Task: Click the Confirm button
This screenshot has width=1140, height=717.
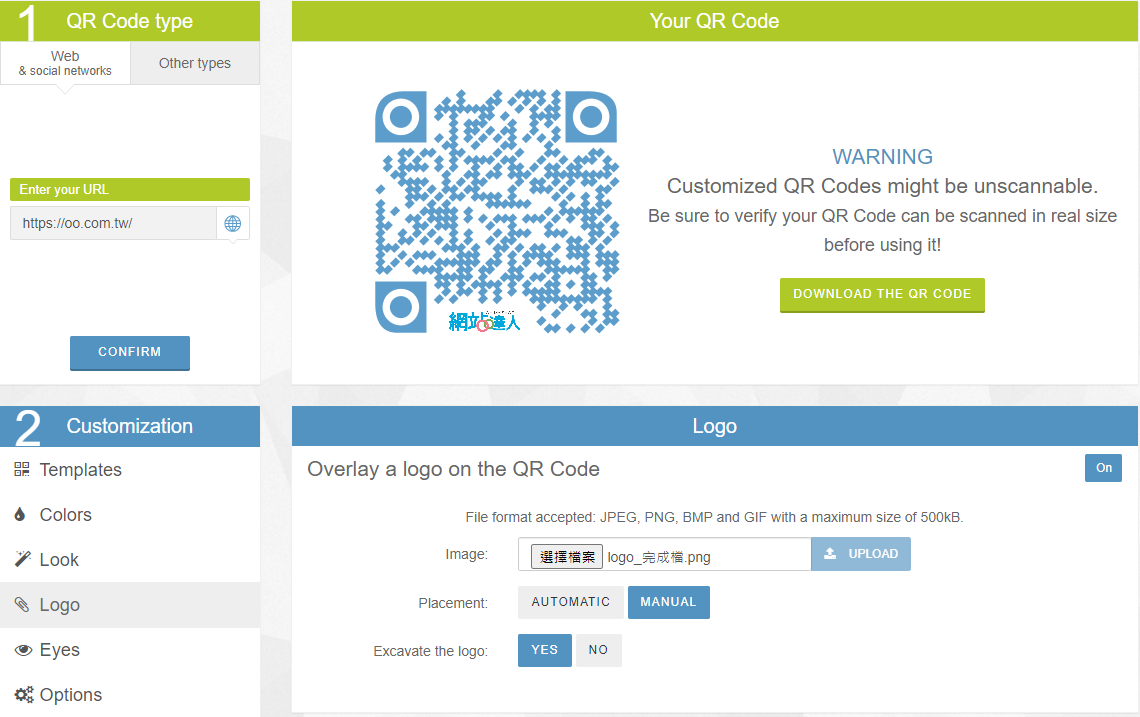Action: coord(129,353)
